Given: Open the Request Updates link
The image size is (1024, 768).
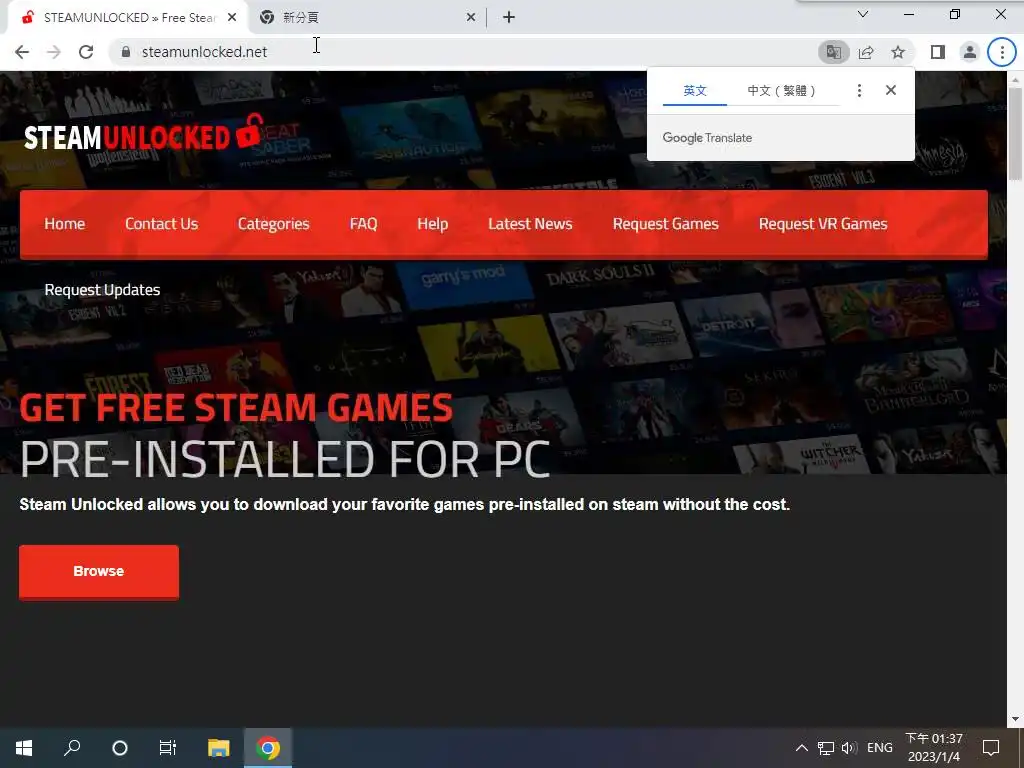Looking at the screenshot, I should point(102,290).
